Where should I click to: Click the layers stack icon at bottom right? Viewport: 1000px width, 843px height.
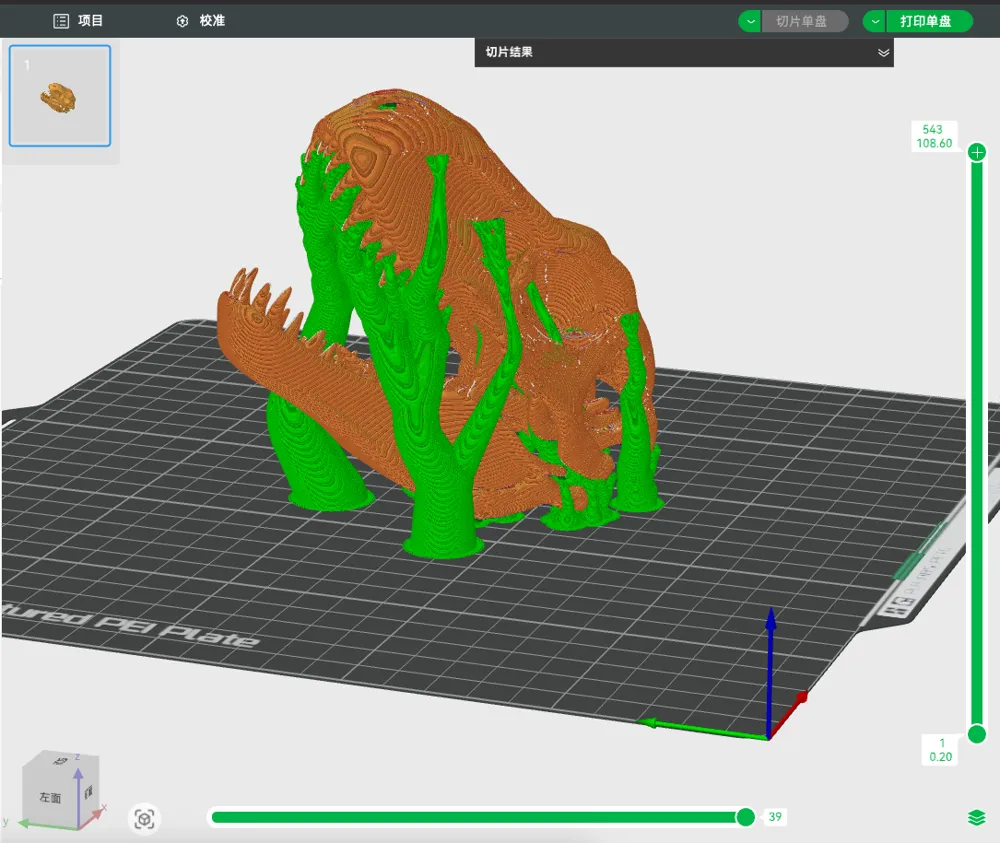point(976,817)
